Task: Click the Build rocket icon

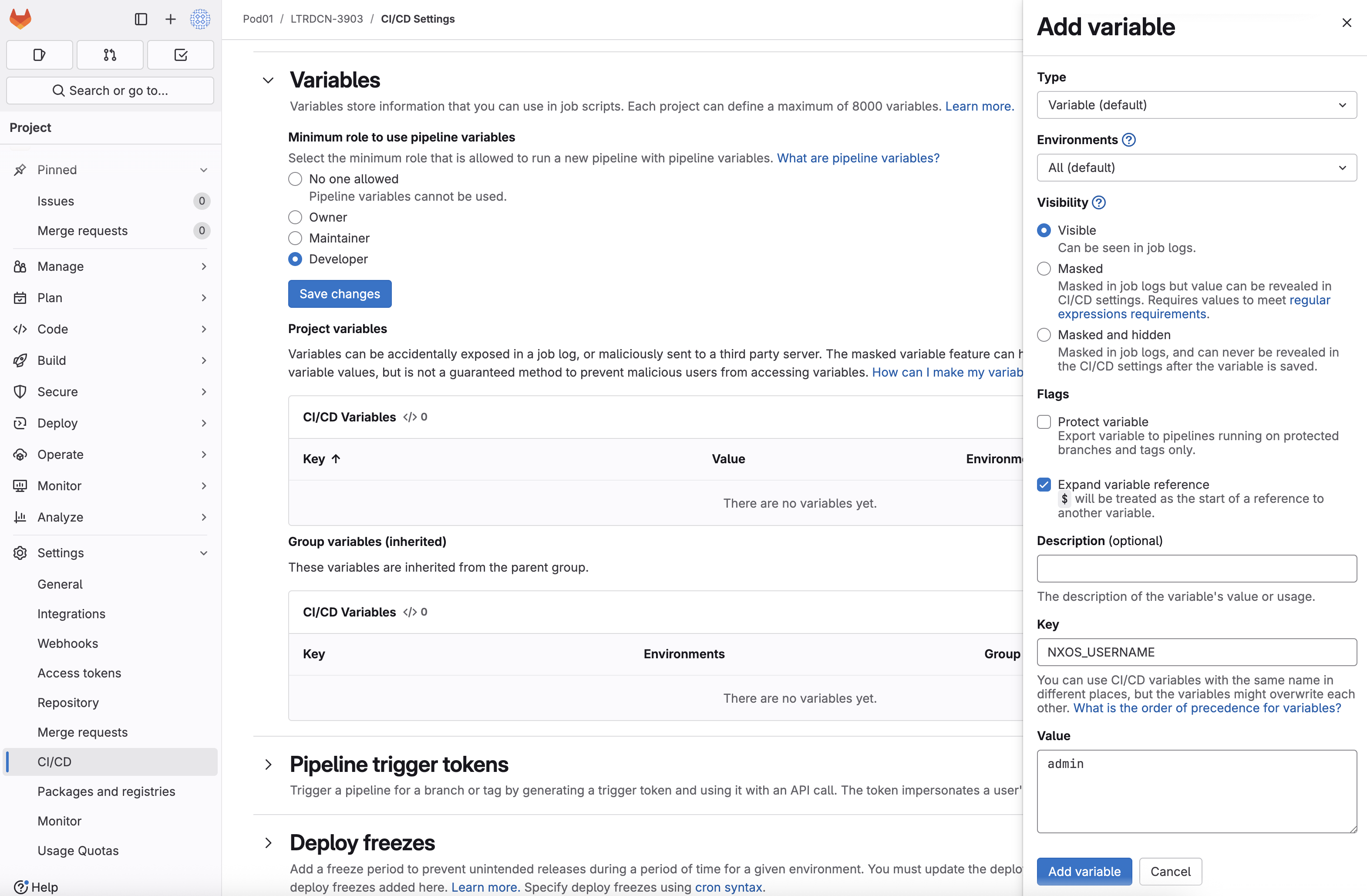Action: click(20, 360)
